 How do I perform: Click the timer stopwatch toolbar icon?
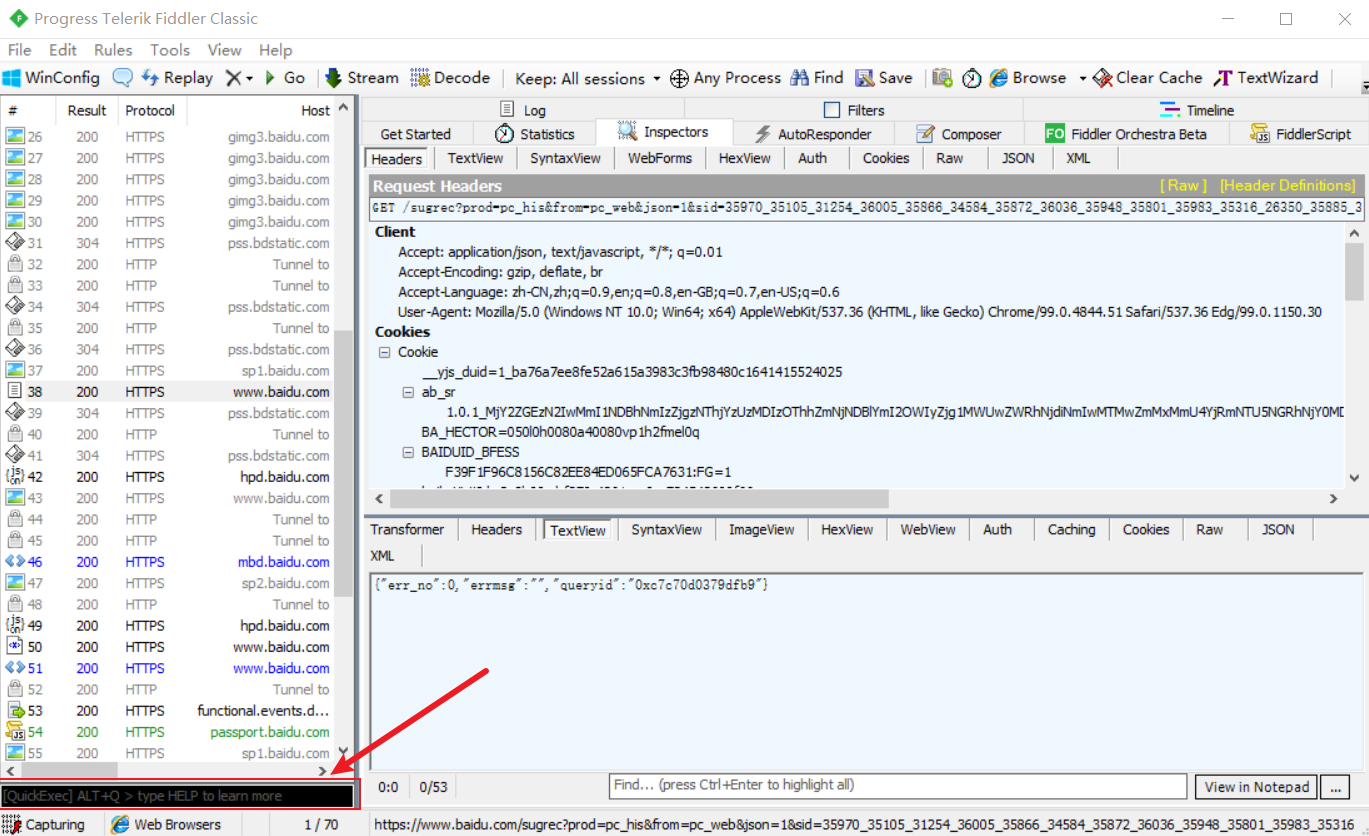pos(971,78)
